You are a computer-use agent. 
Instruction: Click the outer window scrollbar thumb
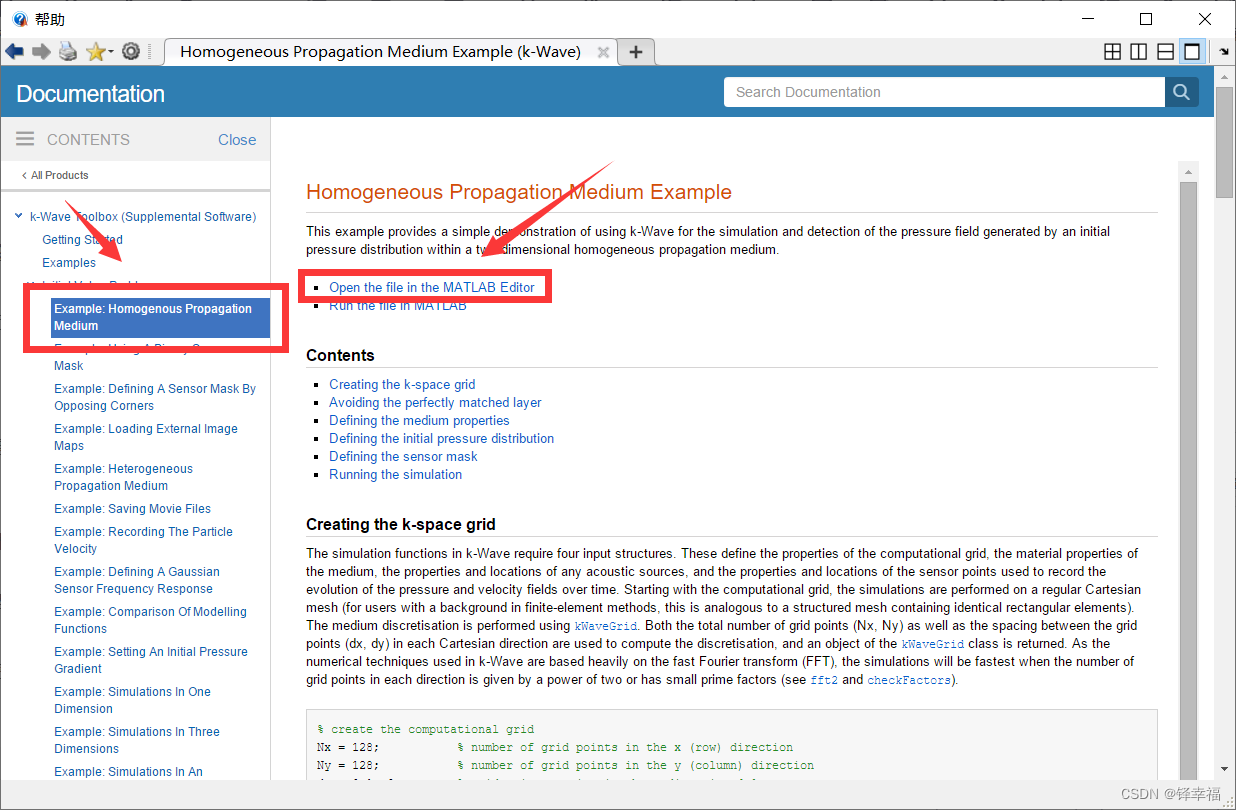[1225, 142]
